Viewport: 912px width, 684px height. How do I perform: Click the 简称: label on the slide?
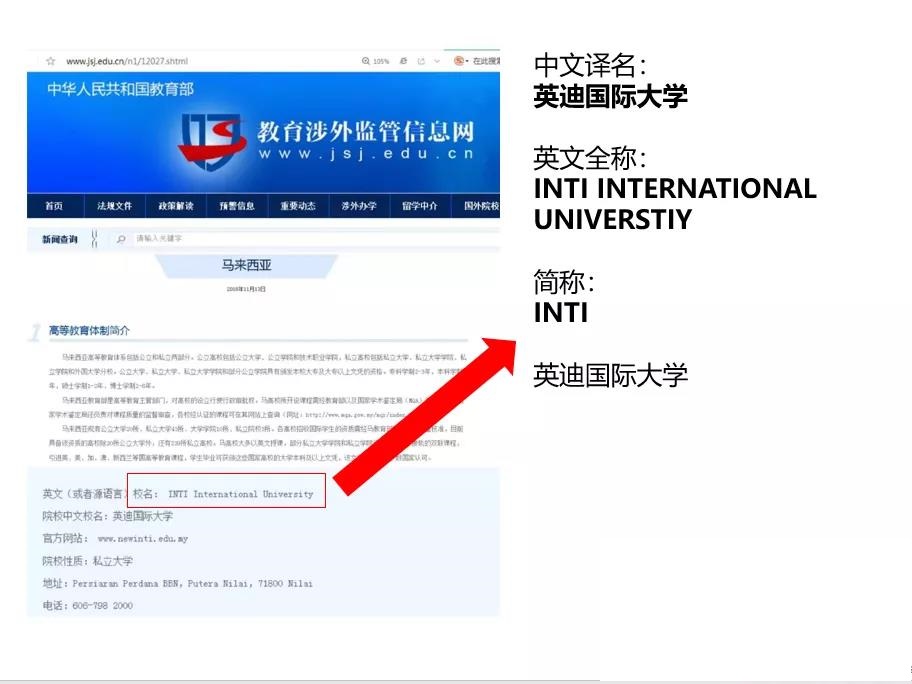(x=564, y=282)
